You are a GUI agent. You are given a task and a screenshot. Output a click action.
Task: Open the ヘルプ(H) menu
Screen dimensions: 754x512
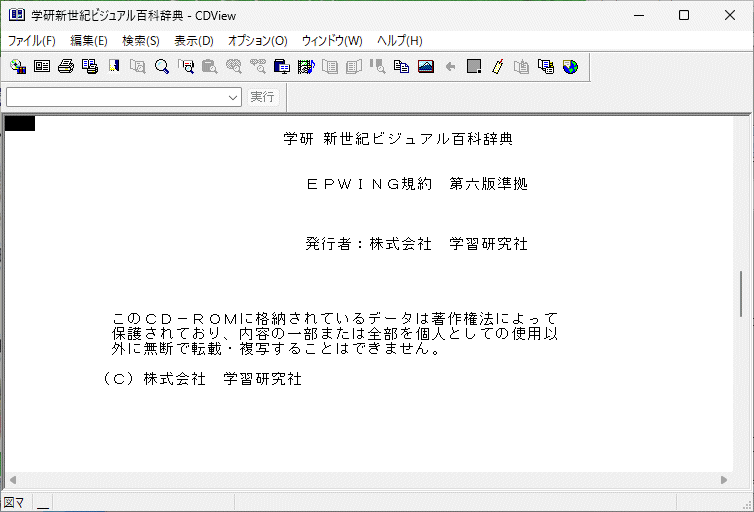[400, 41]
